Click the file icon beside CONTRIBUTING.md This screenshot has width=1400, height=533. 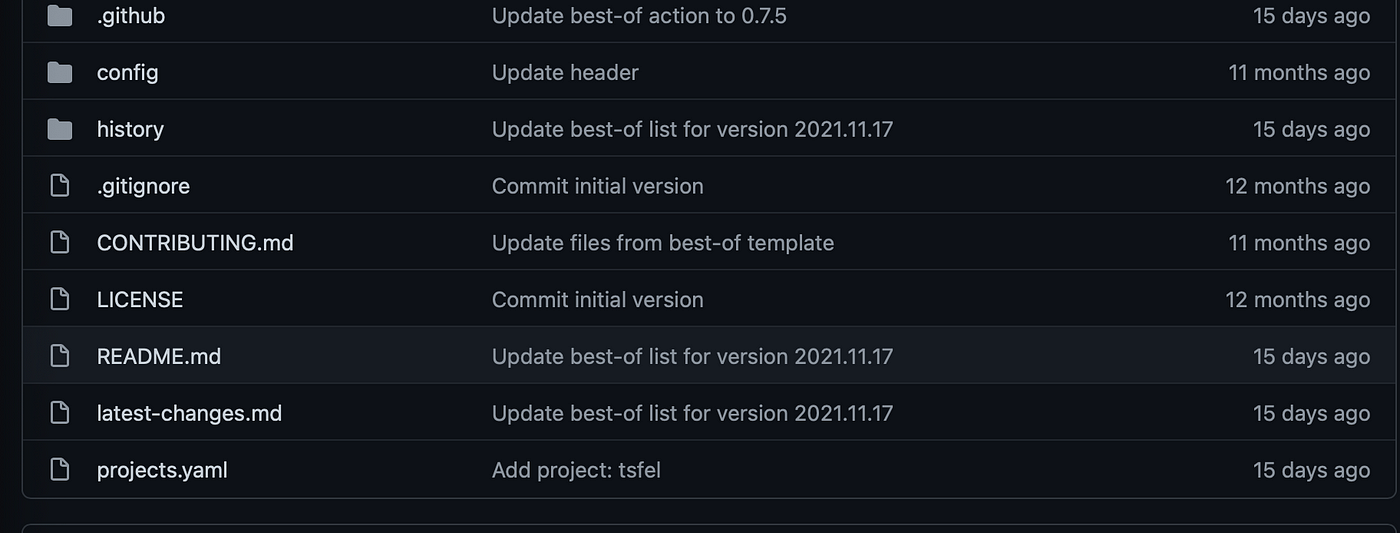tap(60, 243)
